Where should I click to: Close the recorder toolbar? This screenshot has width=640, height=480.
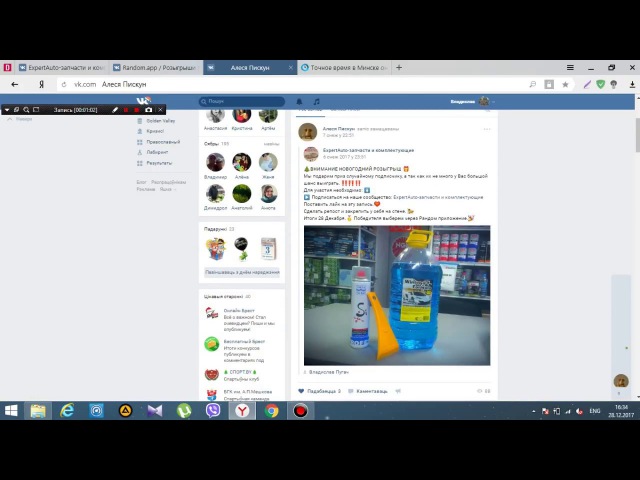160,110
